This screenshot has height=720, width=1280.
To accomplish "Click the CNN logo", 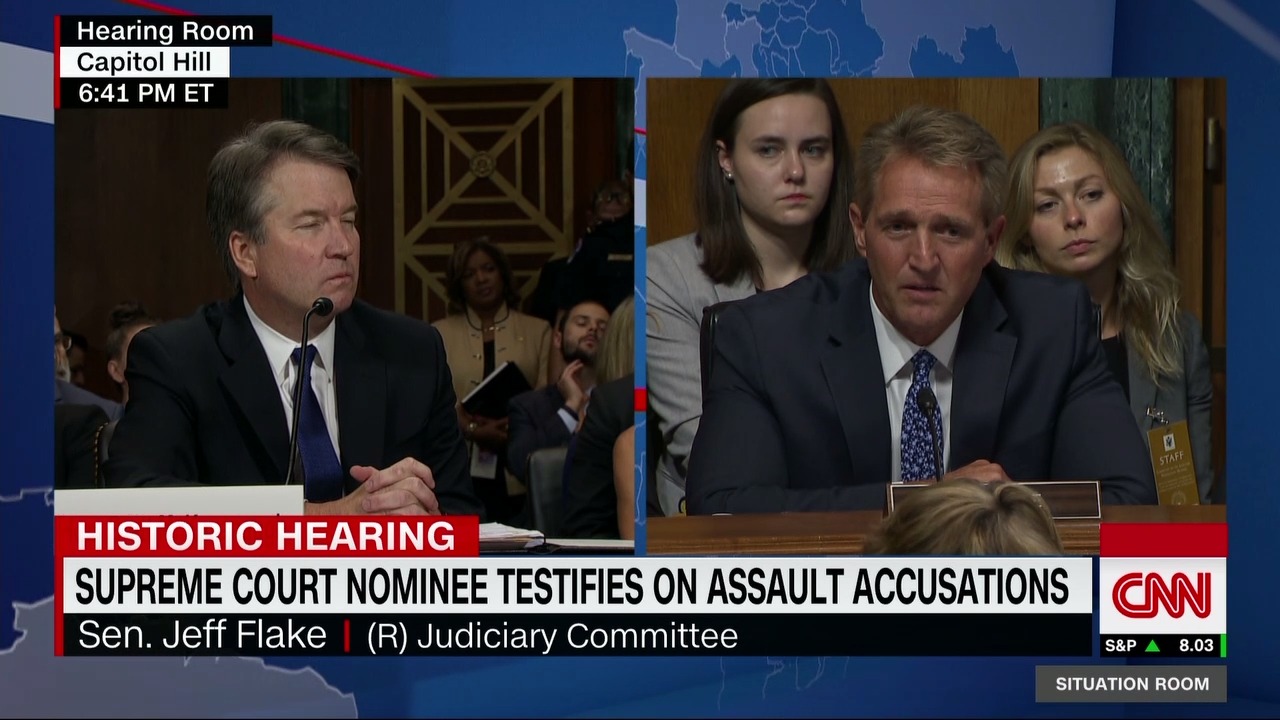I will (1162, 595).
